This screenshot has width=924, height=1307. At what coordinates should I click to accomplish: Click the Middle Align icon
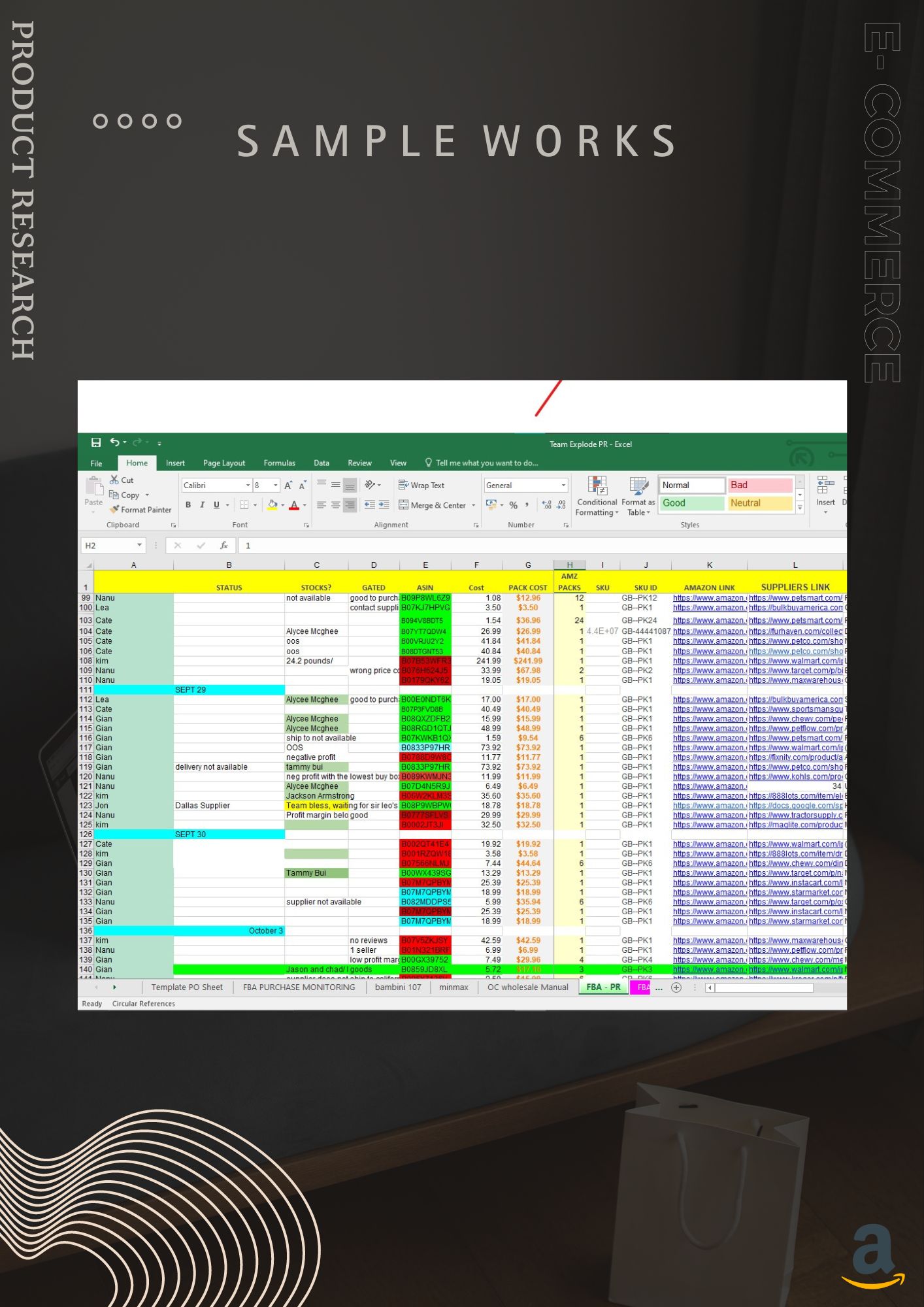[x=336, y=485]
